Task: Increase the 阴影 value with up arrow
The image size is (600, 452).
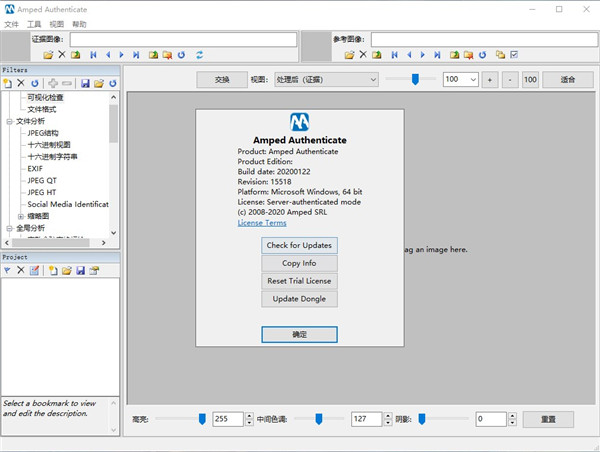Action: click(x=513, y=416)
